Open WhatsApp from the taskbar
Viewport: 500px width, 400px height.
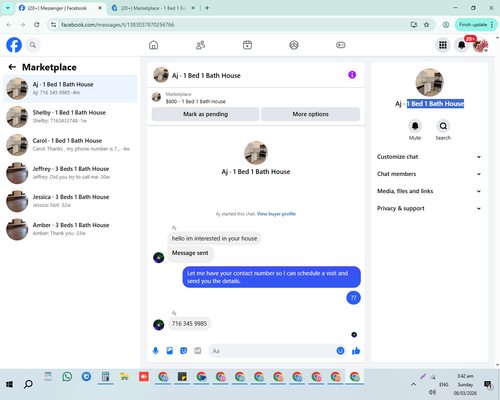click(x=67, y=377)
